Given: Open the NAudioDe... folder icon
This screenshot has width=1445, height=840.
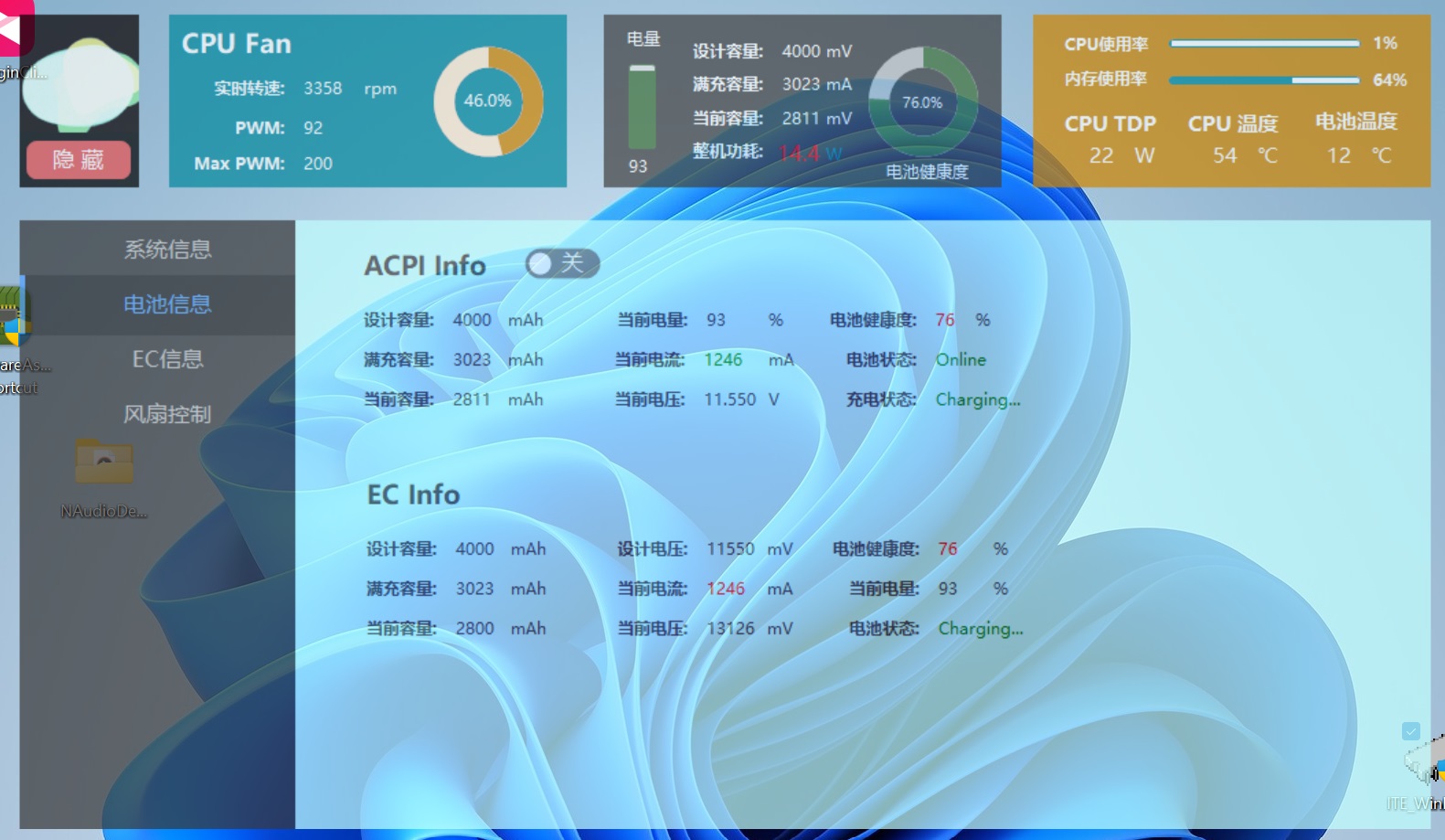Looking at the screenshot, I should [x=104, y=463].
